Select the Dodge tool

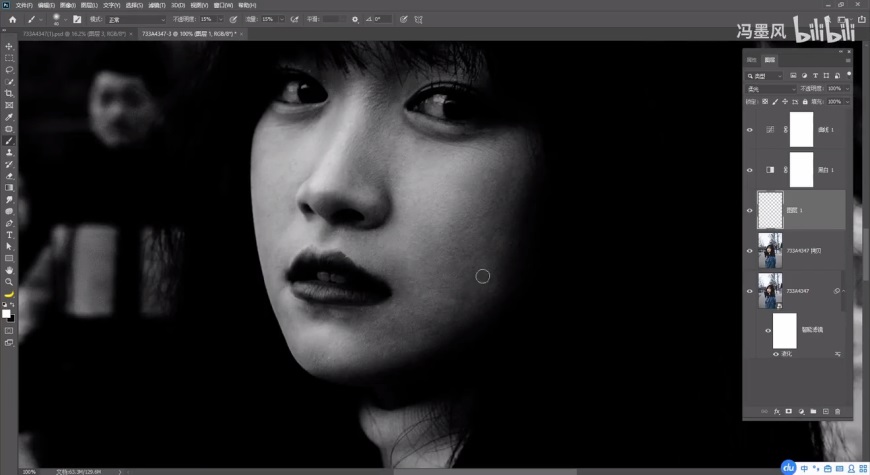[9, 211]
